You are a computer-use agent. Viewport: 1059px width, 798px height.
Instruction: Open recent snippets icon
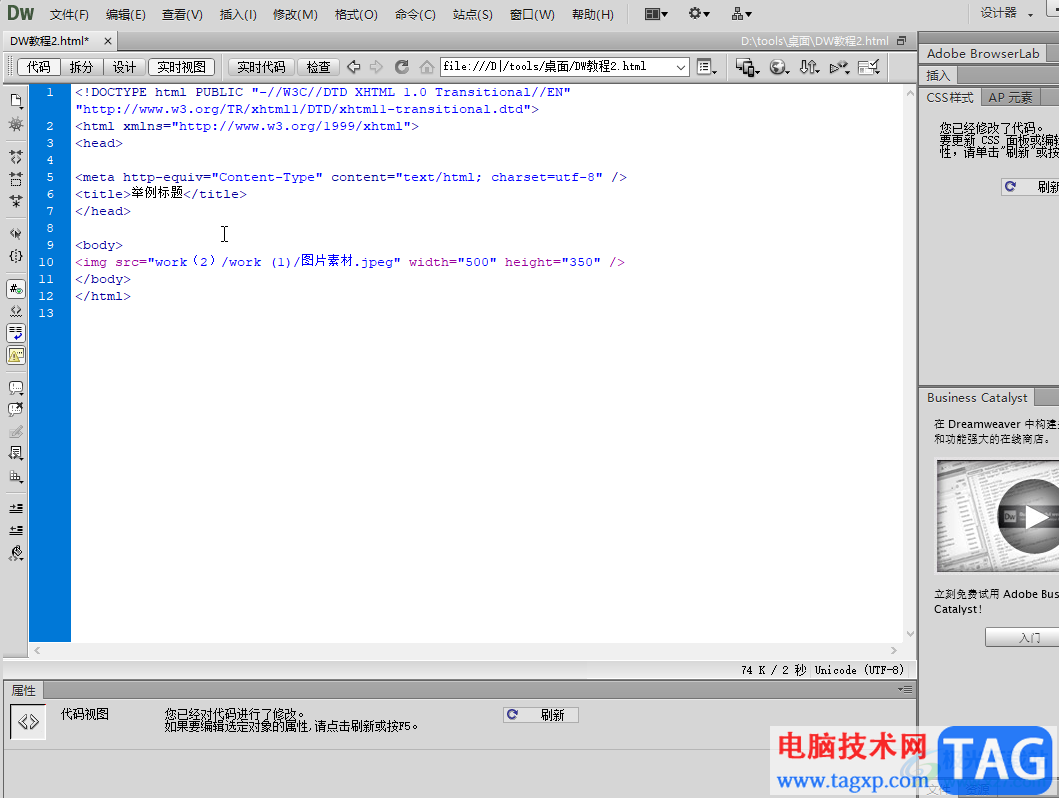(x=16, y=454)
